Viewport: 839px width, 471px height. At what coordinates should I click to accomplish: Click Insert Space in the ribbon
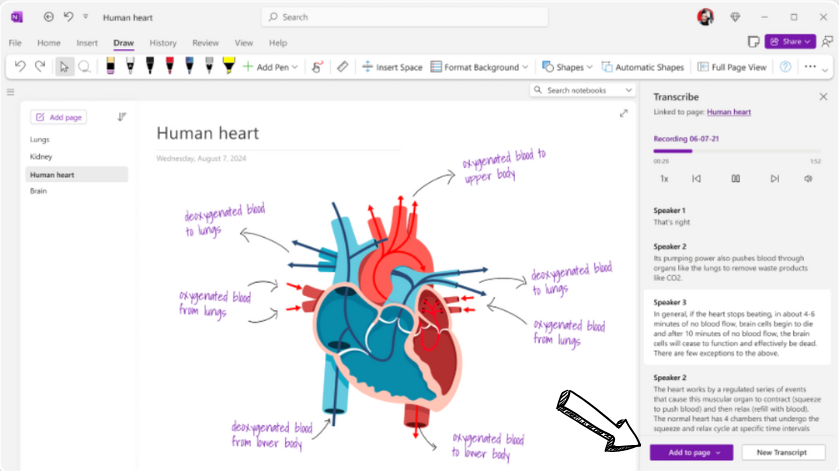click(x=392, y=67)
